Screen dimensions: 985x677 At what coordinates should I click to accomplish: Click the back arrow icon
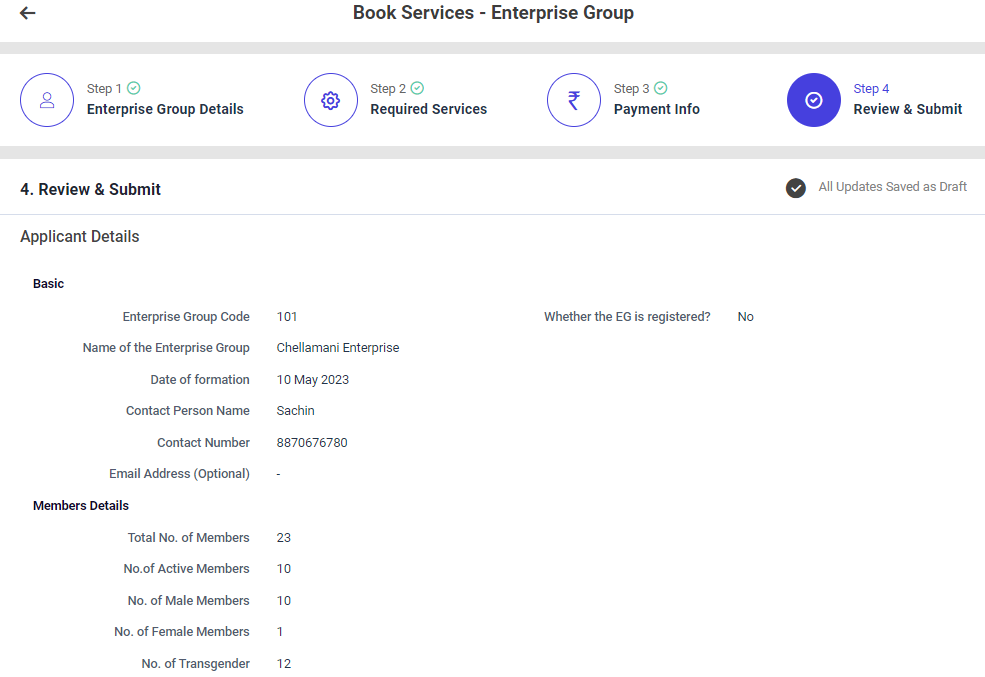pos(28,13)
